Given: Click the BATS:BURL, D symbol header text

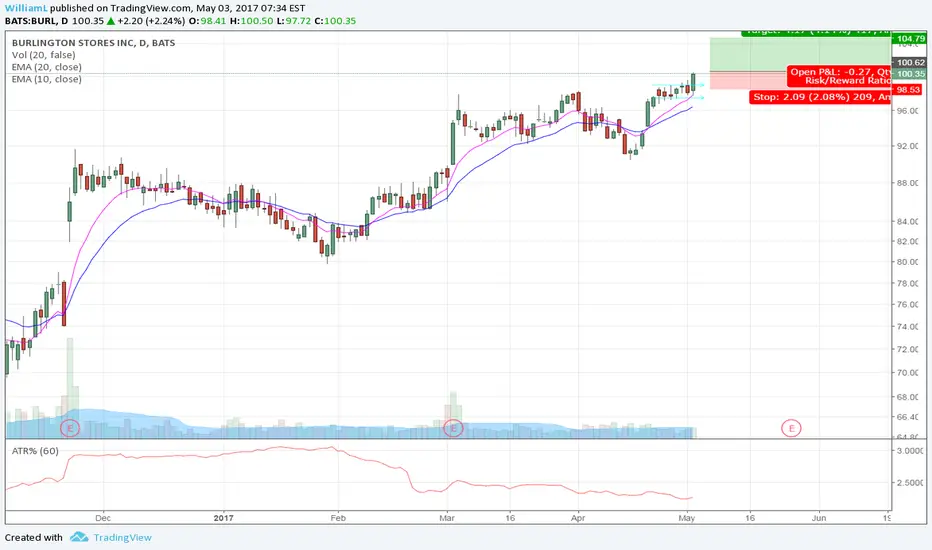Looking at the screenshot, I should [x=36, y=21].
